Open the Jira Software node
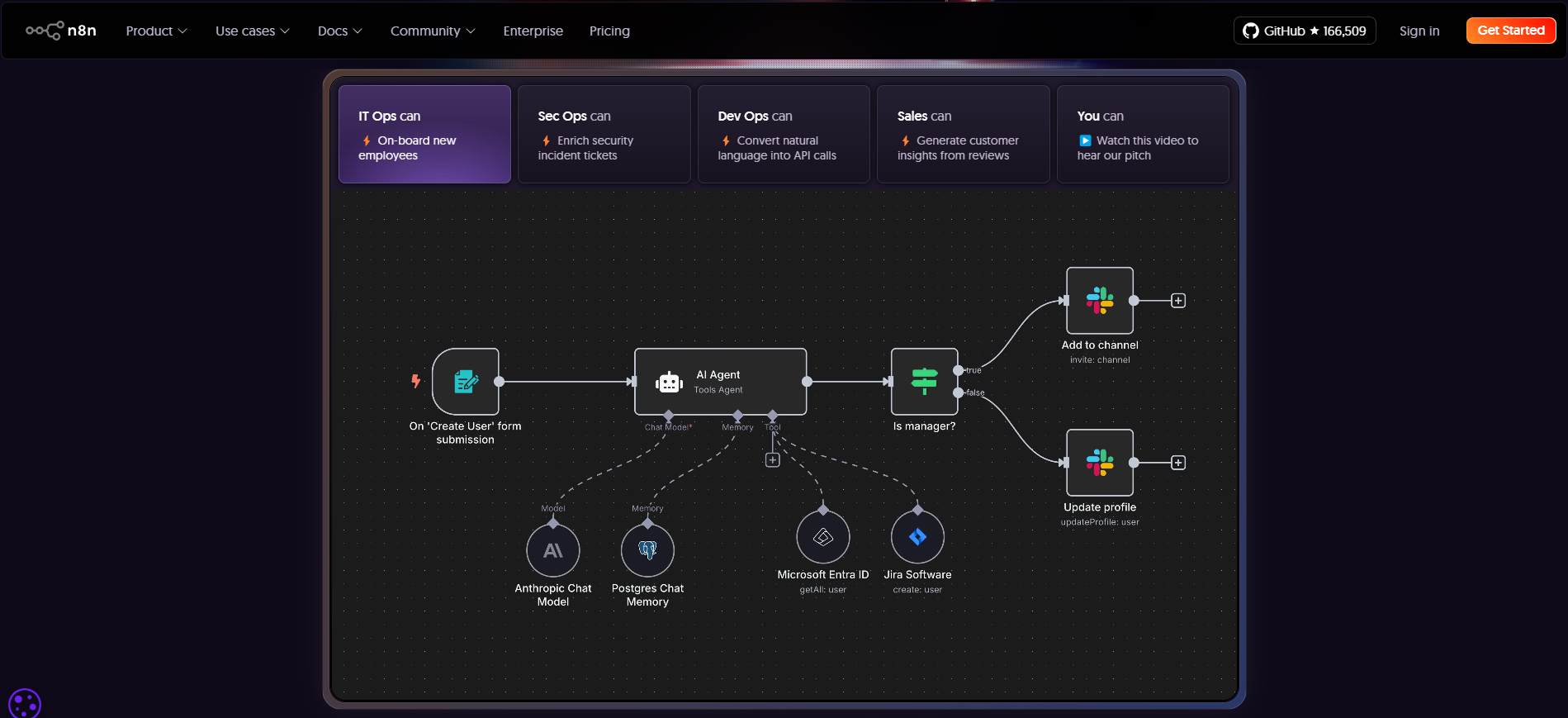Screen dimensions: 1568x718 [x=917, y=537]
